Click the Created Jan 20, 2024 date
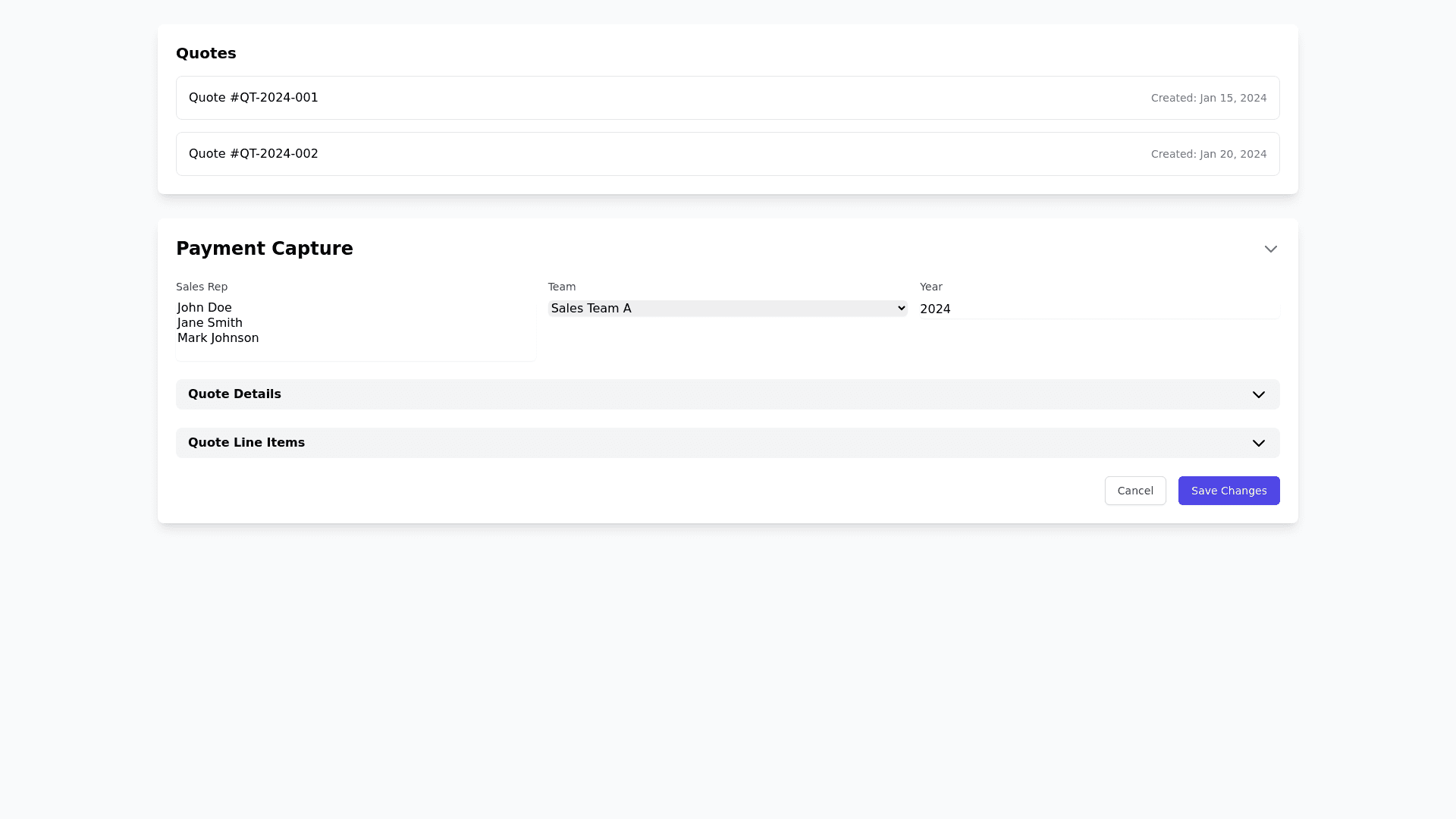This screenshot has height=819, width=1456. pyautogui.click(x=1208, y=154)
